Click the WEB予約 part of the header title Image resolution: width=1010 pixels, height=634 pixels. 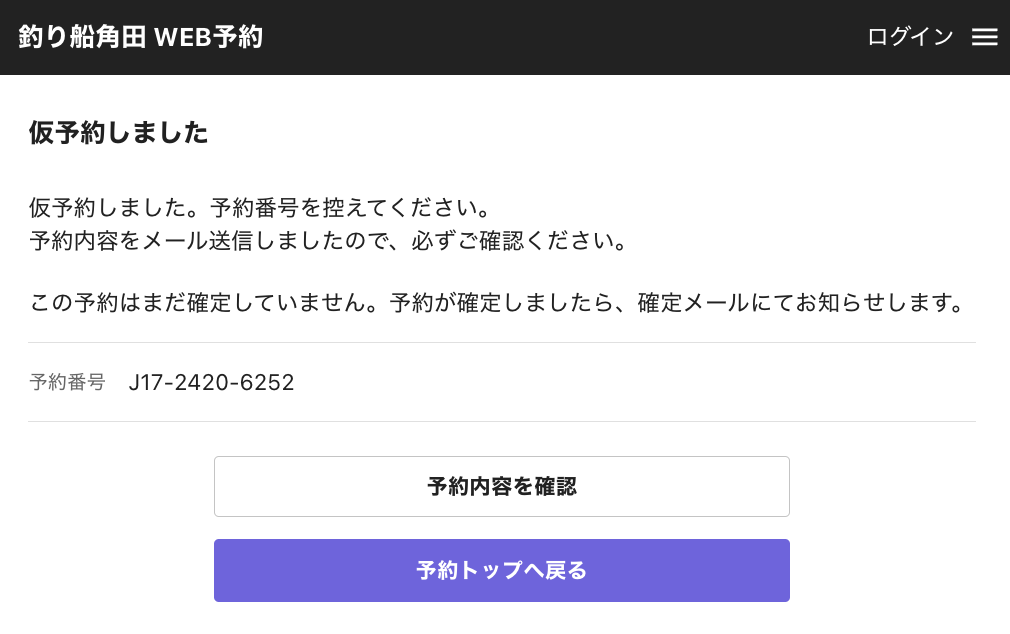(208, 37)
